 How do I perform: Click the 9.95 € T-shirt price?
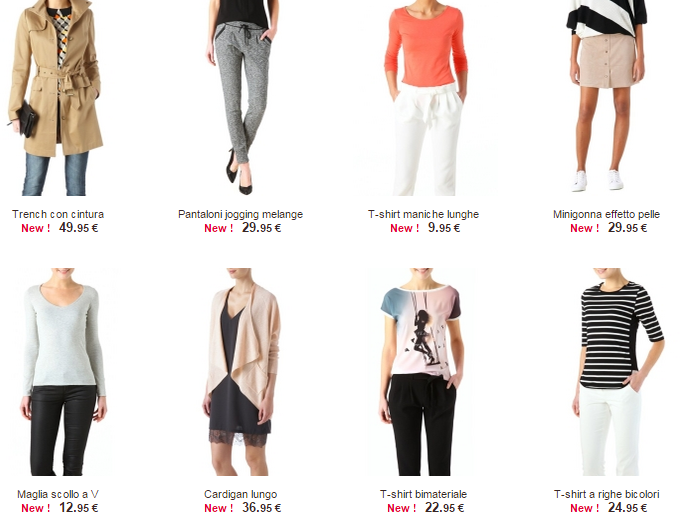(444, 228)
